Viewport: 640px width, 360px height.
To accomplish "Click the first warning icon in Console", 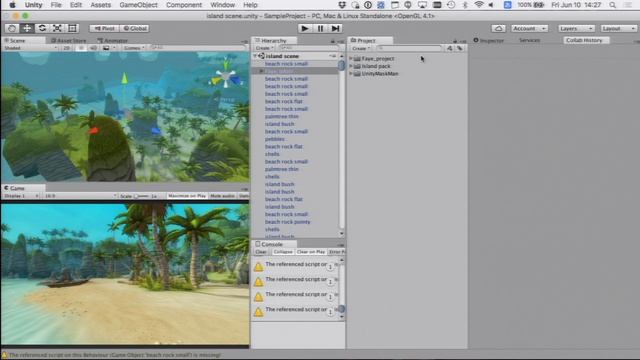I will 258,267.
